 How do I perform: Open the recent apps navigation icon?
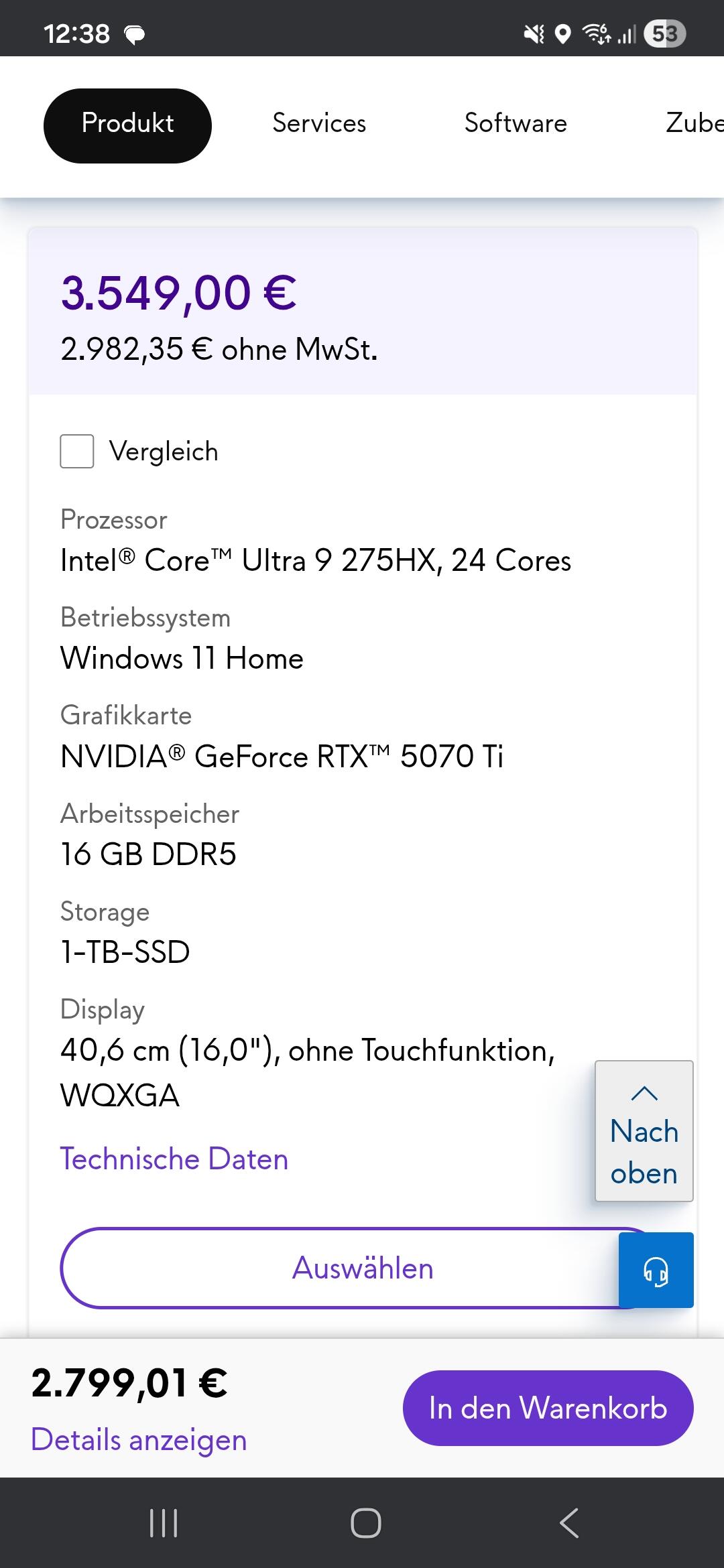tap(163, 1522)
